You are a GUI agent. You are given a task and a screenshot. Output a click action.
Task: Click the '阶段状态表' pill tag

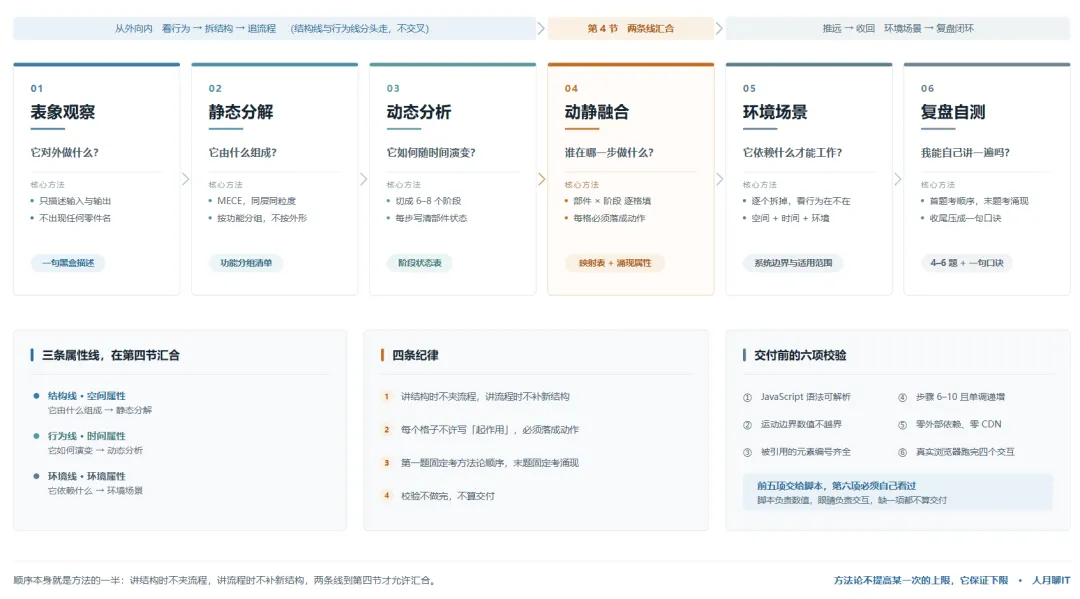click(419, 263)
